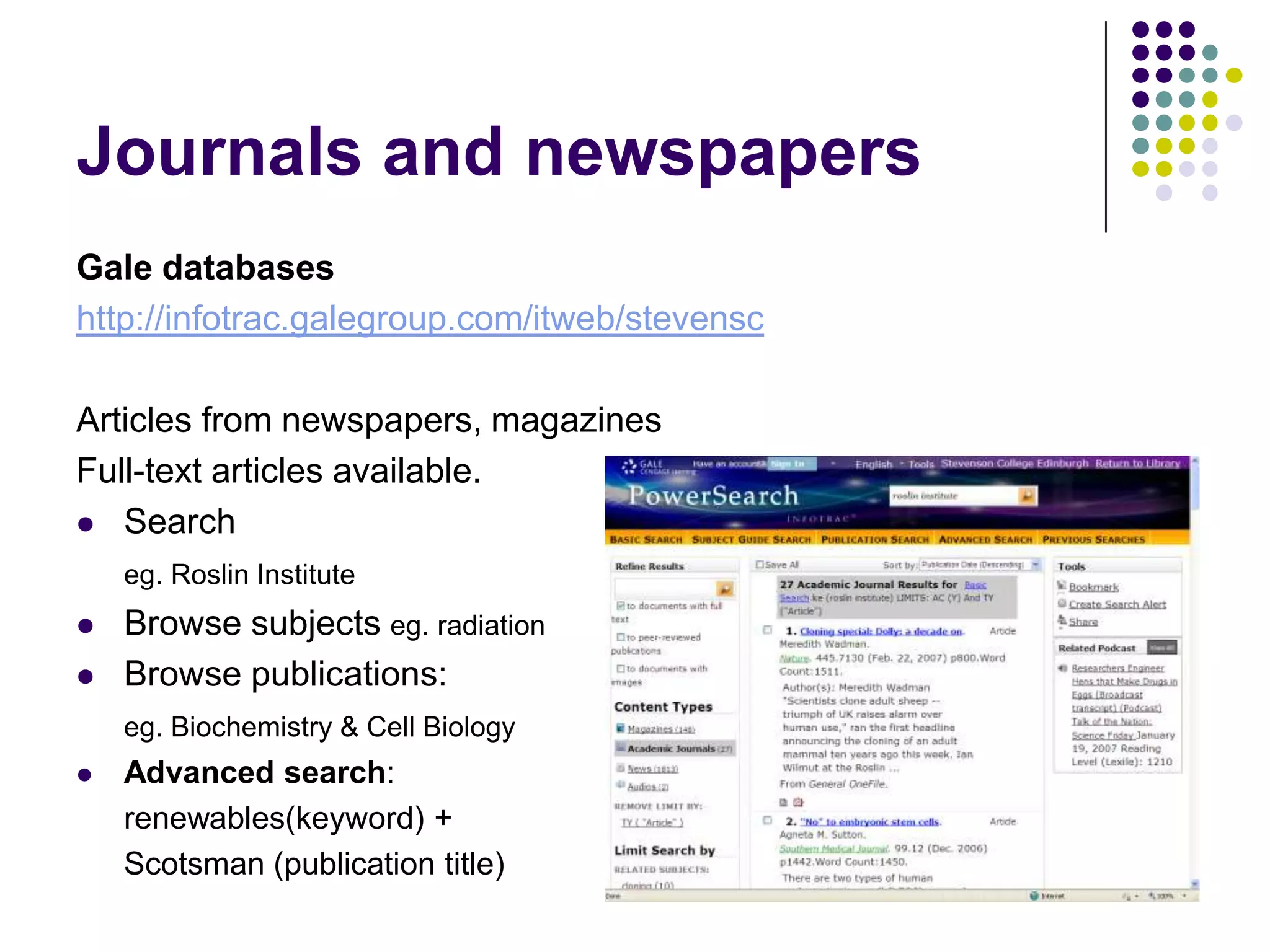Open 'Cloning special: Dolly: a decade on' article
1270x952 pixels.
[881, 631]
